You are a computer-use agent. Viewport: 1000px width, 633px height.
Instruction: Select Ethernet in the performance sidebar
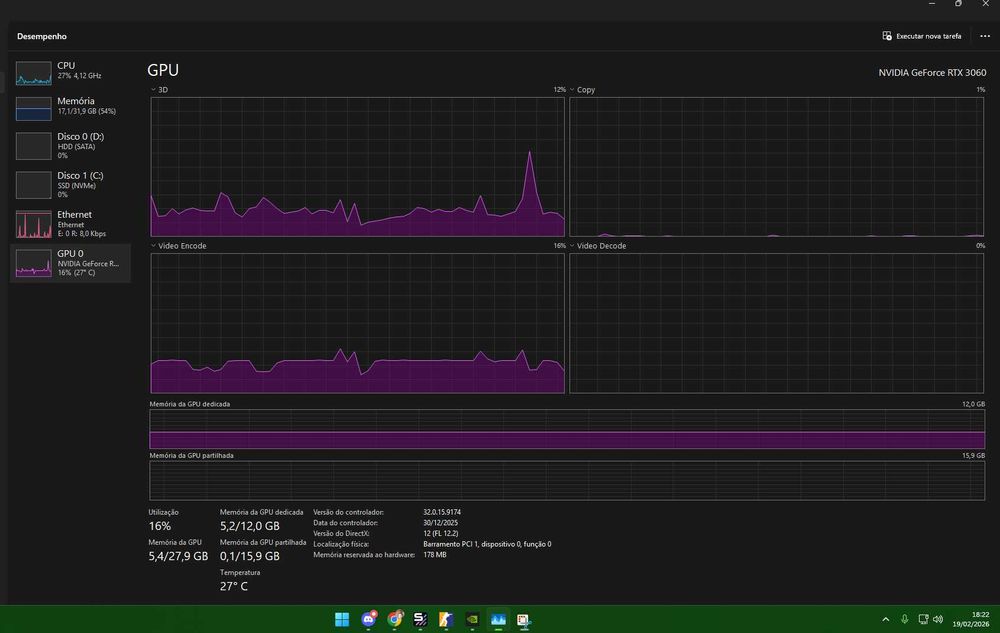pyautogui.click(x=70, y=224)
